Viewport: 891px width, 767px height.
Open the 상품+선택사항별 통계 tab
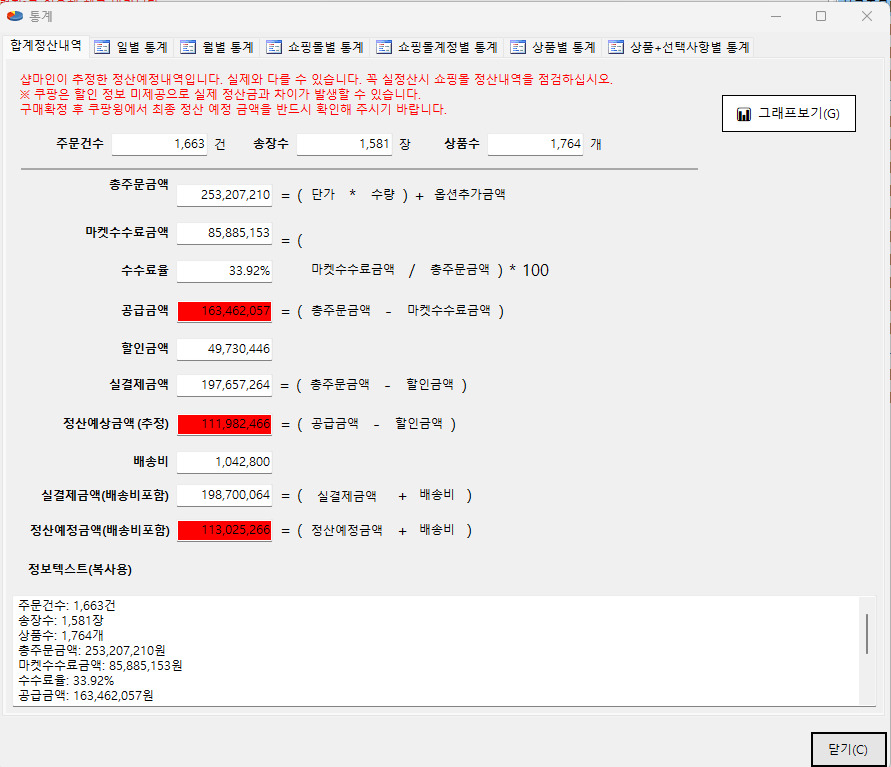coord(678,47)
